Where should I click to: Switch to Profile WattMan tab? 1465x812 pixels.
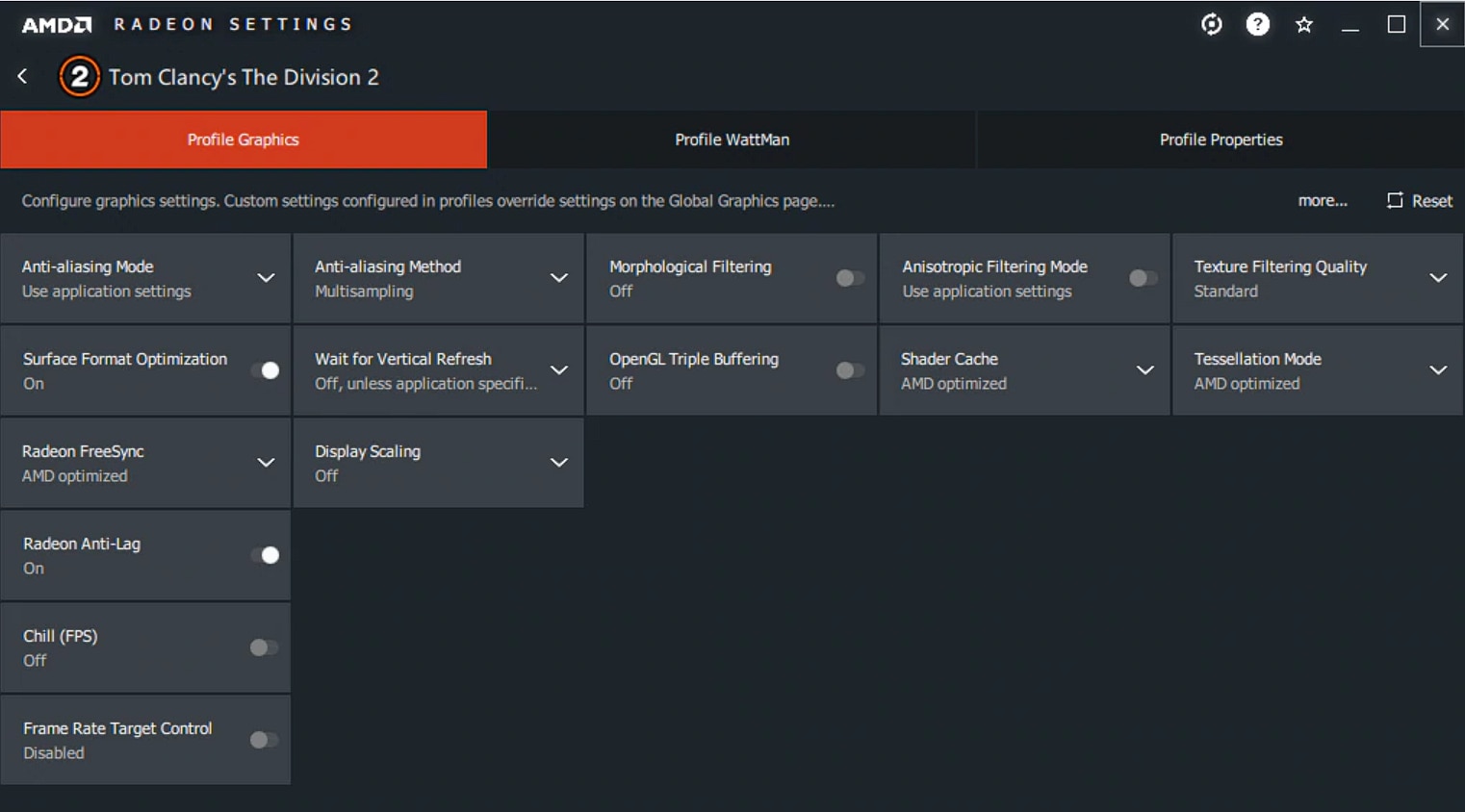point(732,140)
